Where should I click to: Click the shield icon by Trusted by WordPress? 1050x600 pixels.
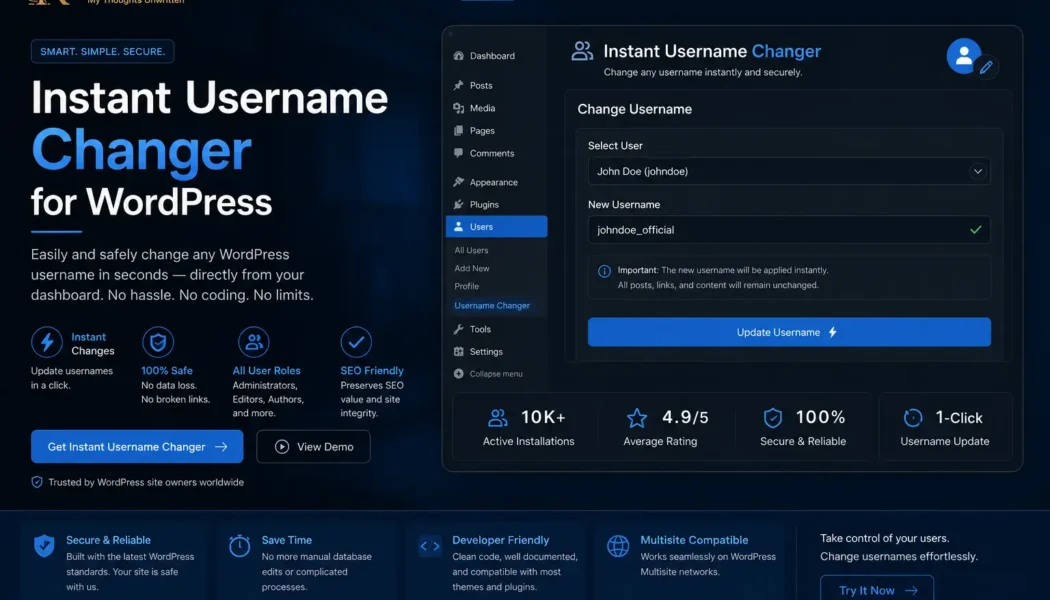click(37, 482)
